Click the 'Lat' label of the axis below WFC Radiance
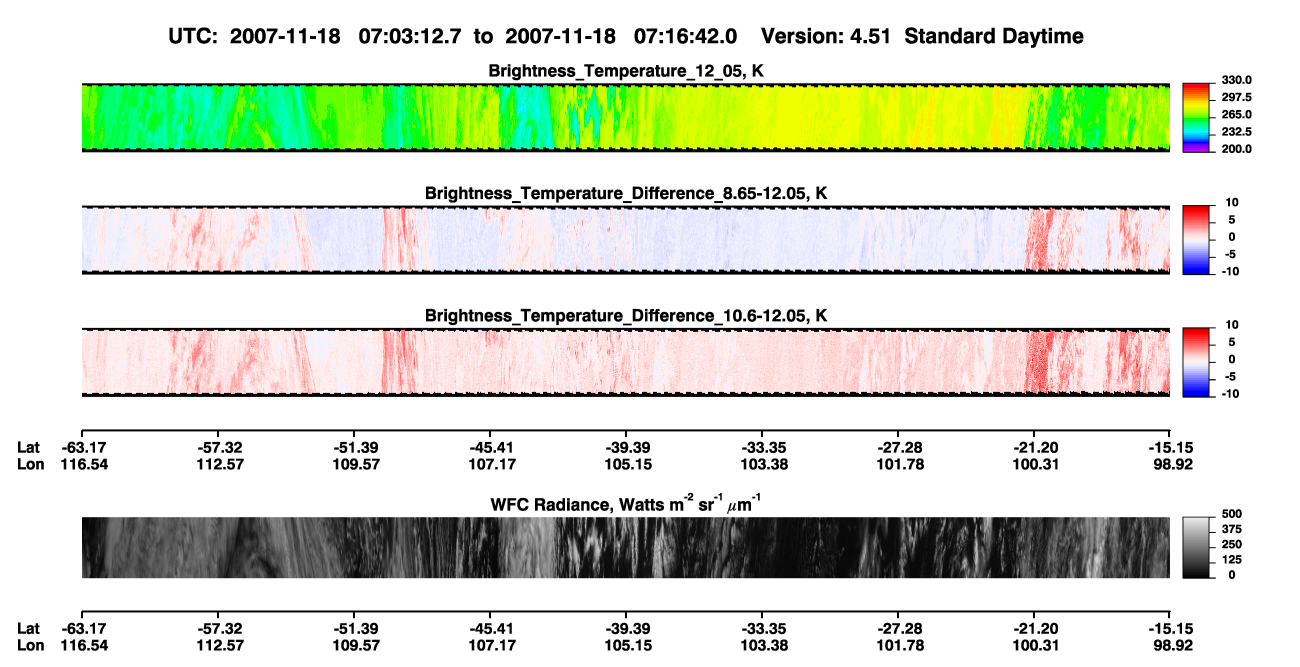Image resolution: width=1300 pixels, height=667 pixels. (29, 629)
